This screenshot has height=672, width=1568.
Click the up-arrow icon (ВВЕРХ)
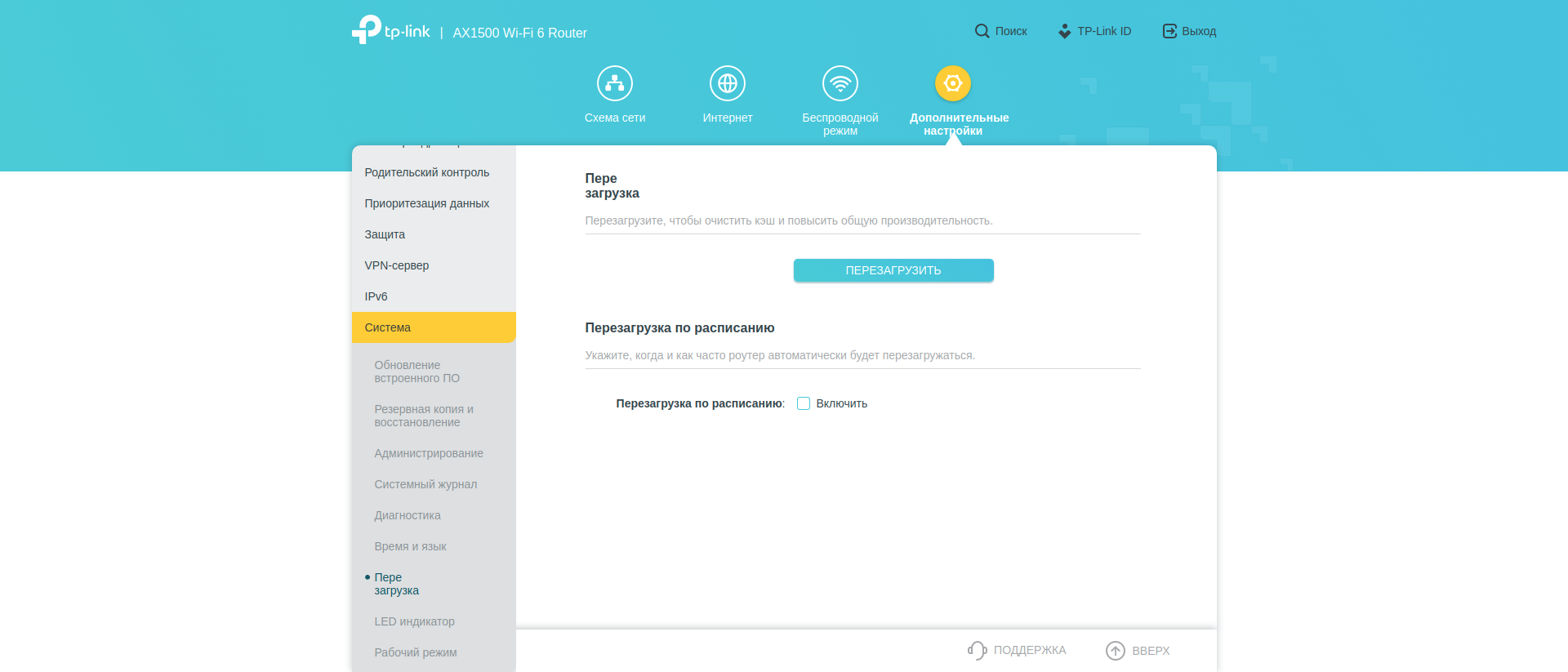1115,650
